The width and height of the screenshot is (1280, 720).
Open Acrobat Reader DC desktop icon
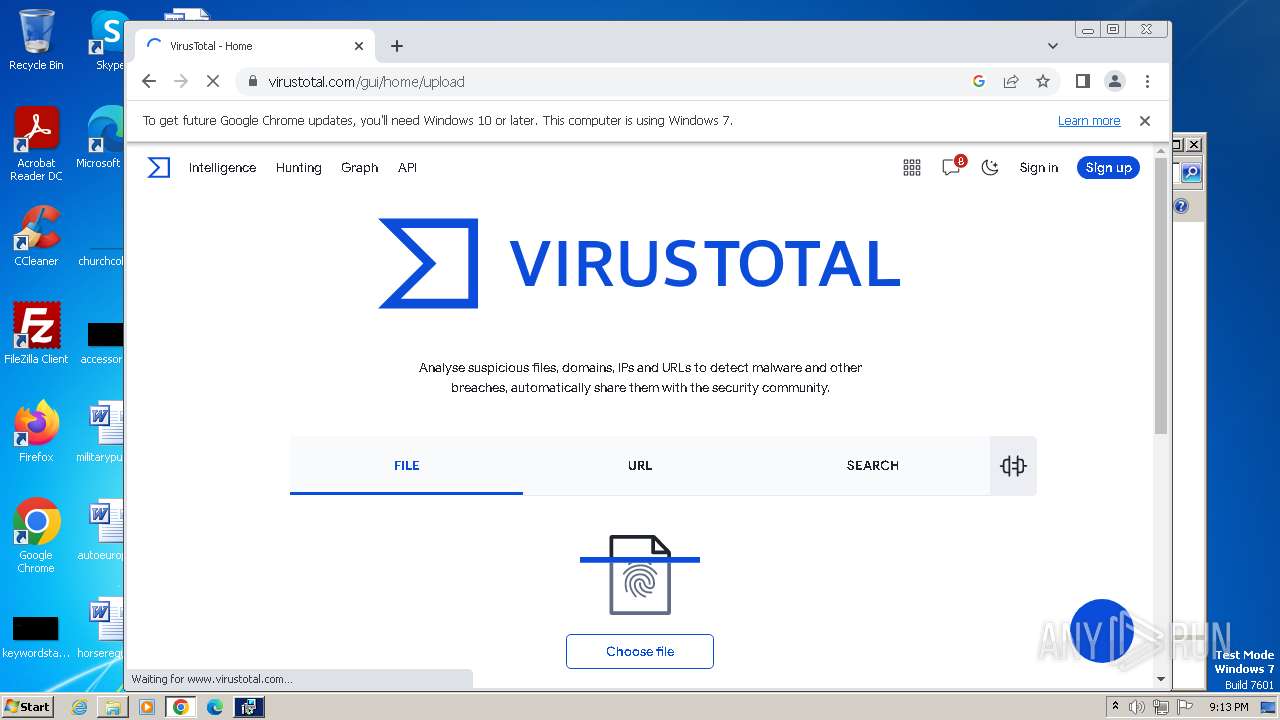pos(36,145)
